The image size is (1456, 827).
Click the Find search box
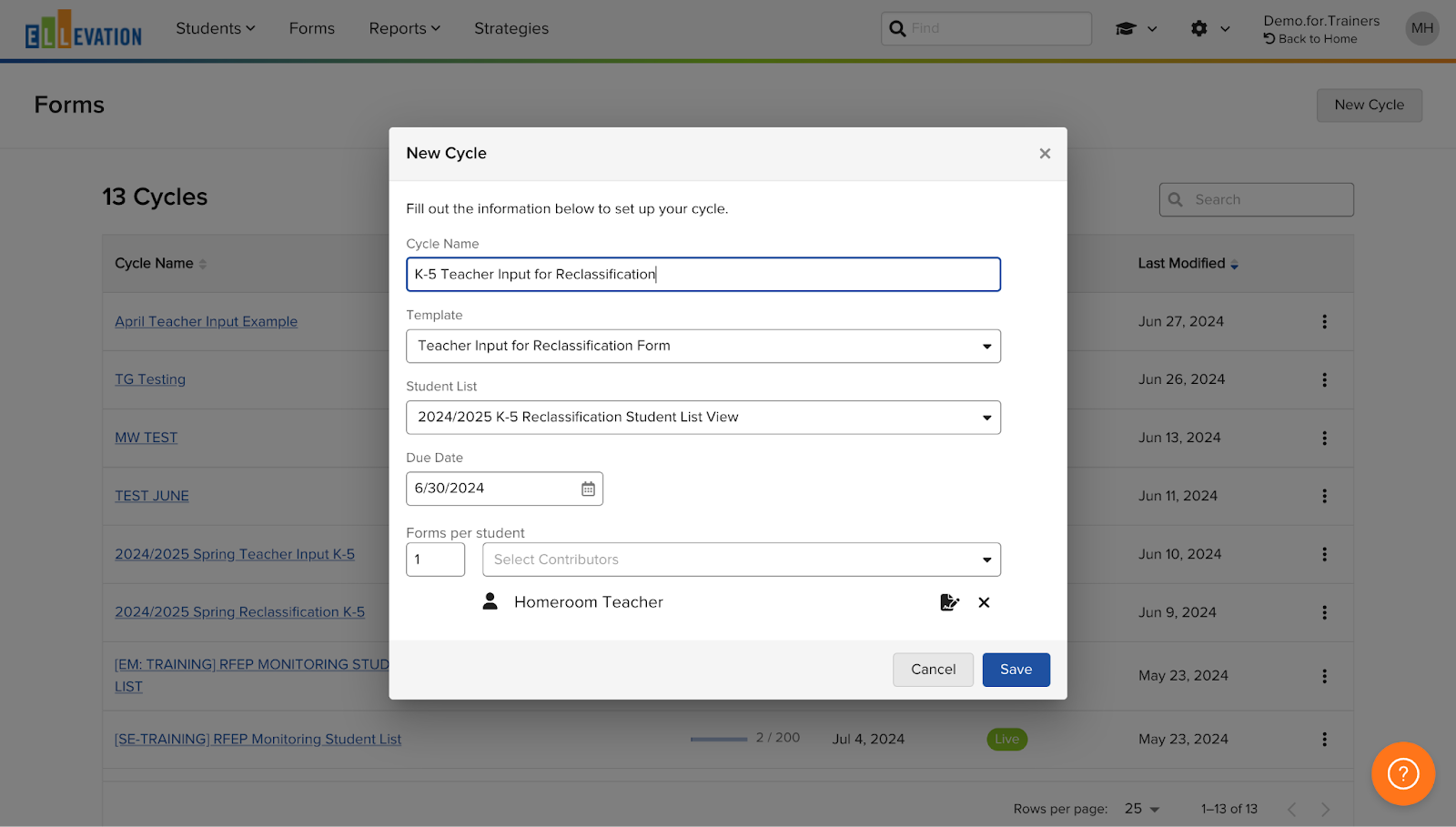click(986, 28)
